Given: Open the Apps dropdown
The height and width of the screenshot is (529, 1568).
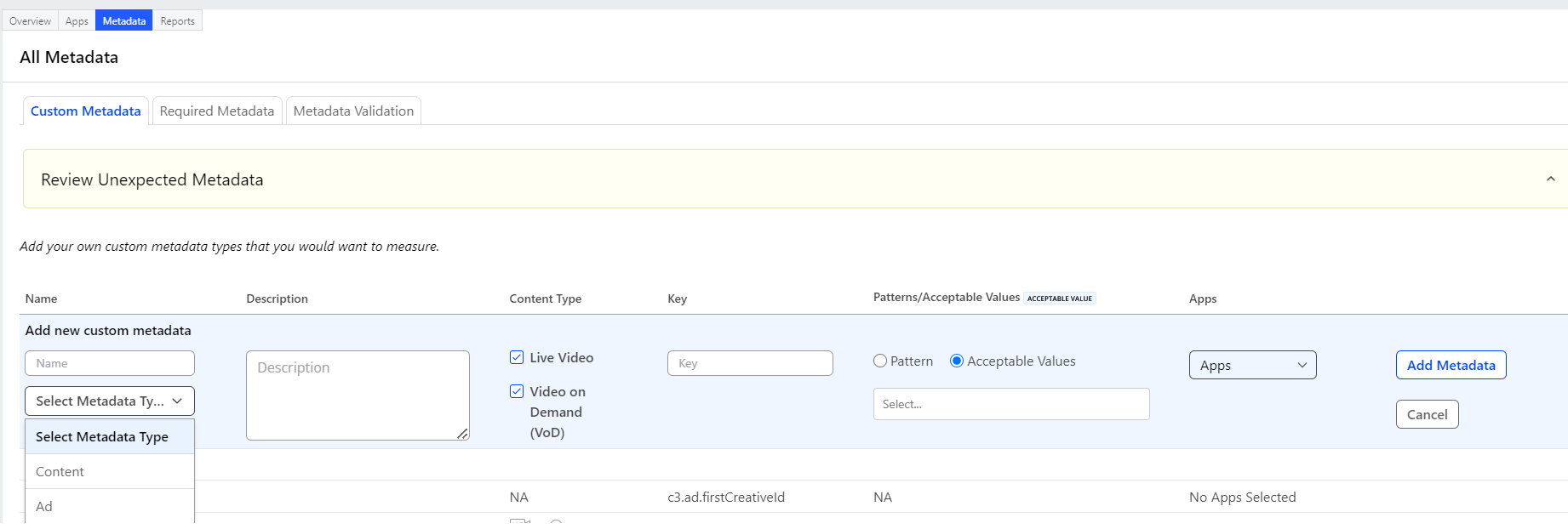Looking at the screenshot, I should coord(1252,365).
